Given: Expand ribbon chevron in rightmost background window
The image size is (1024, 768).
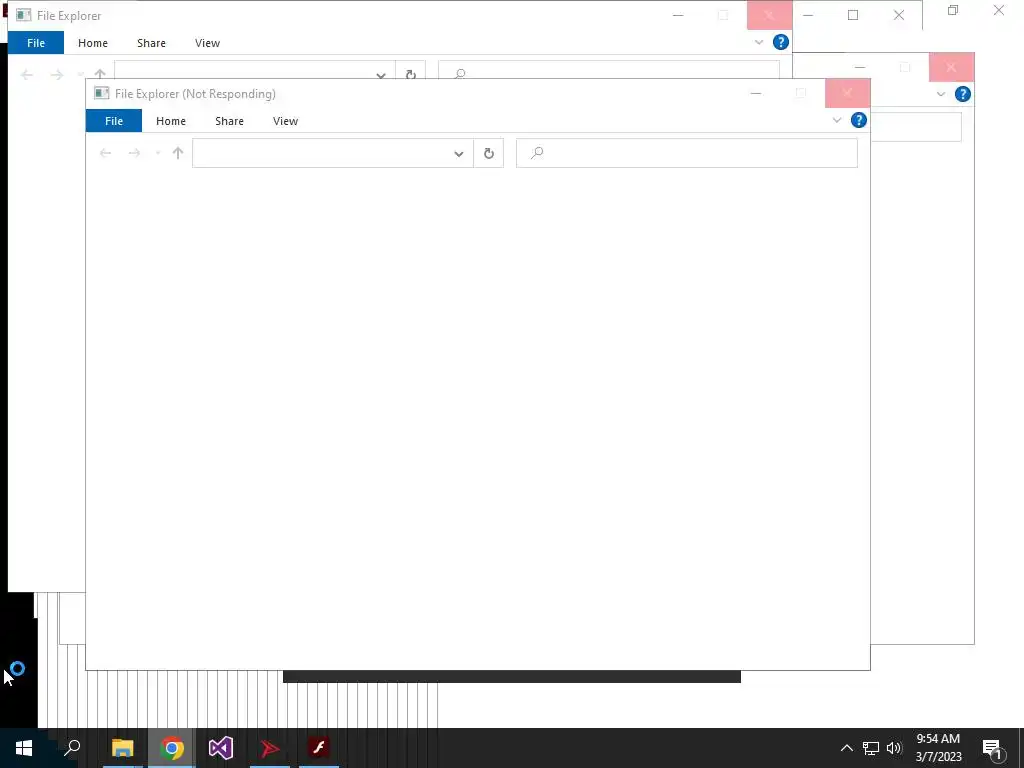Looking at the screenshot, I should point(940,94).
